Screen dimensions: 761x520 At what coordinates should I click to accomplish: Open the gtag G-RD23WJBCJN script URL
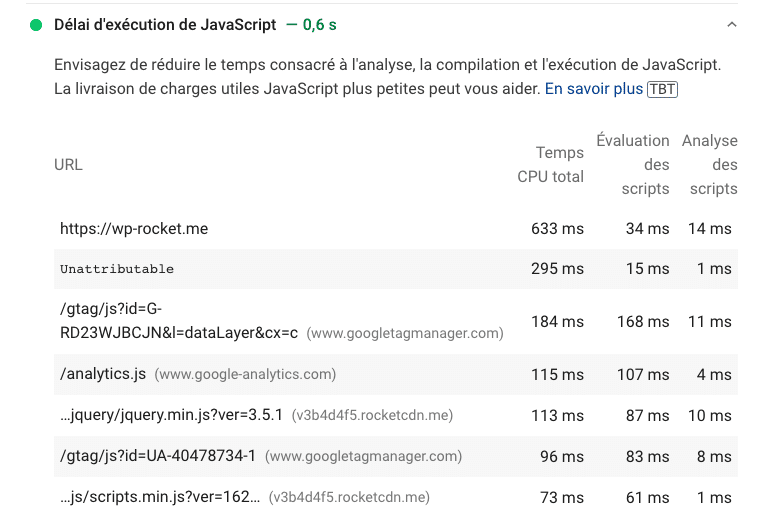coord(179,321)
